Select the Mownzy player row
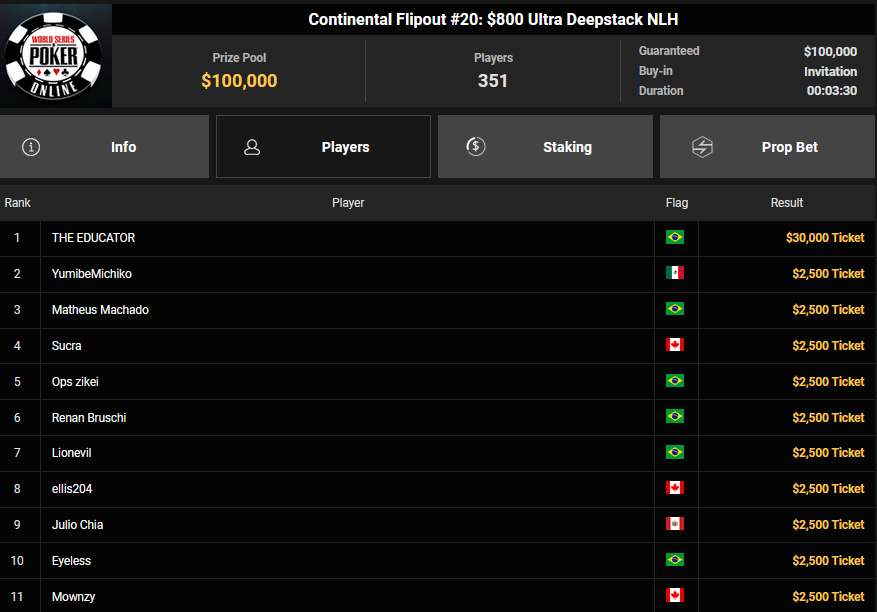877x612 pixels. tap(74, 596)
